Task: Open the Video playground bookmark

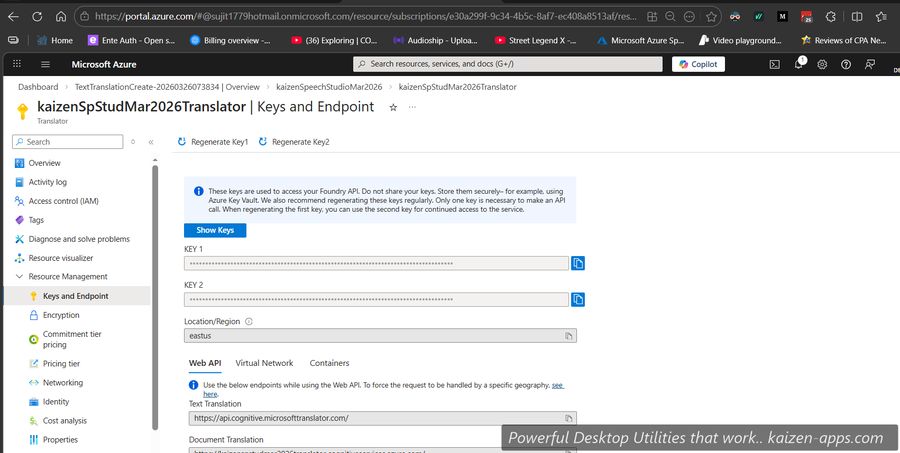Action: click(x=740, y=40)
